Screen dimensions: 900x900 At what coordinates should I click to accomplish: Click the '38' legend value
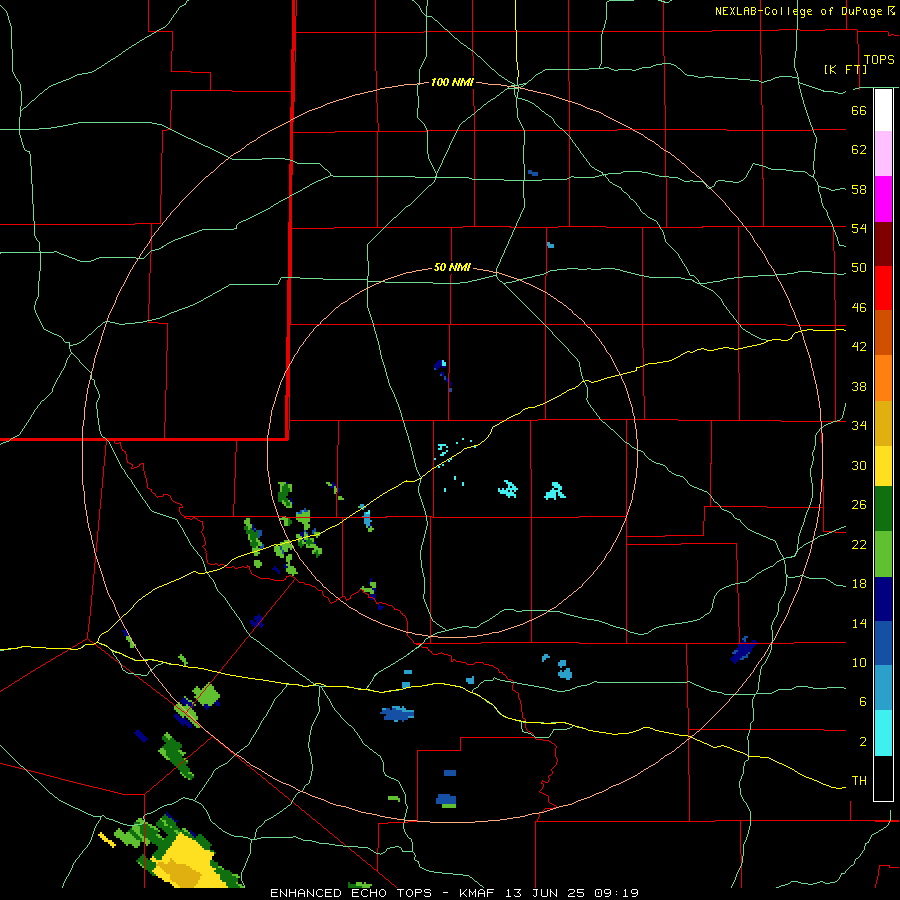coord(859,386)
